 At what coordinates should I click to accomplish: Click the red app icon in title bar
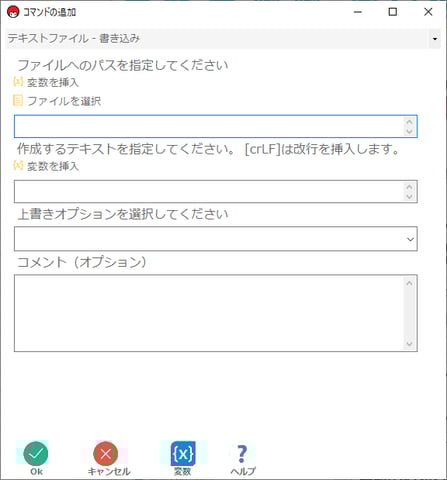pos(13,12)
